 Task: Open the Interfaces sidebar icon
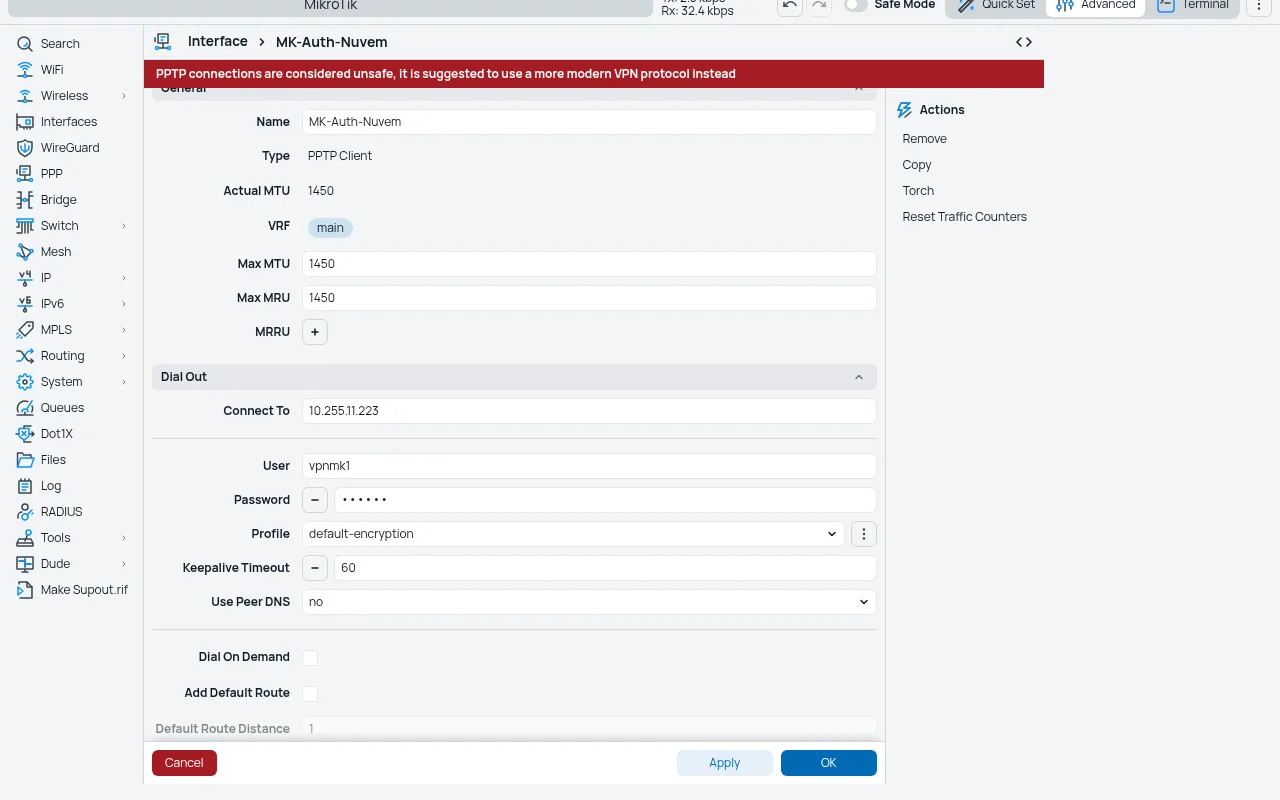pyautogui.click(x=25, y=122)
